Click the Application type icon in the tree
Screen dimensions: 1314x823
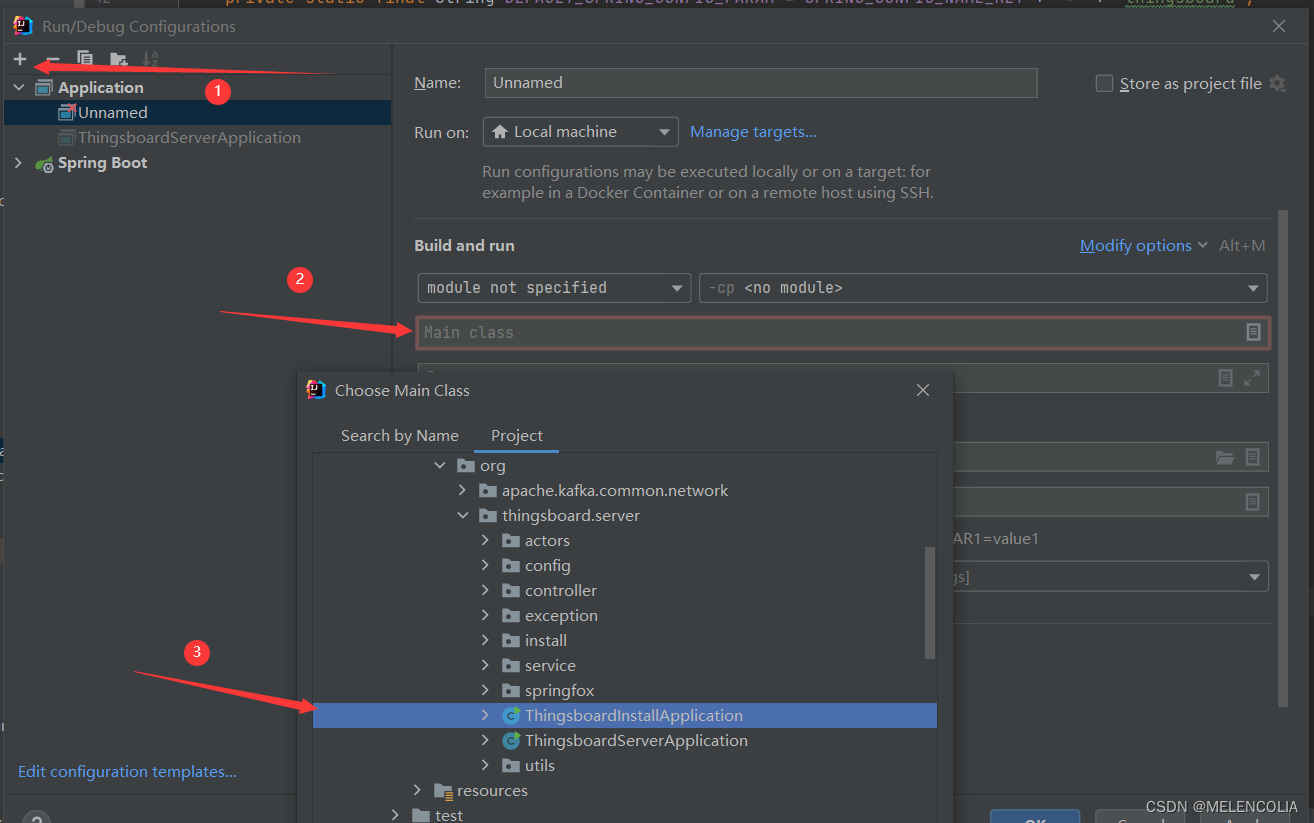44,88
